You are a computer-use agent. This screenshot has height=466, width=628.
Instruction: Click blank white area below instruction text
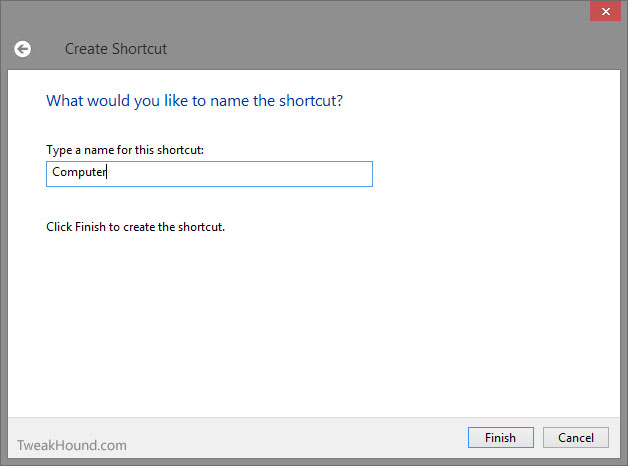(x=312, y=320)
